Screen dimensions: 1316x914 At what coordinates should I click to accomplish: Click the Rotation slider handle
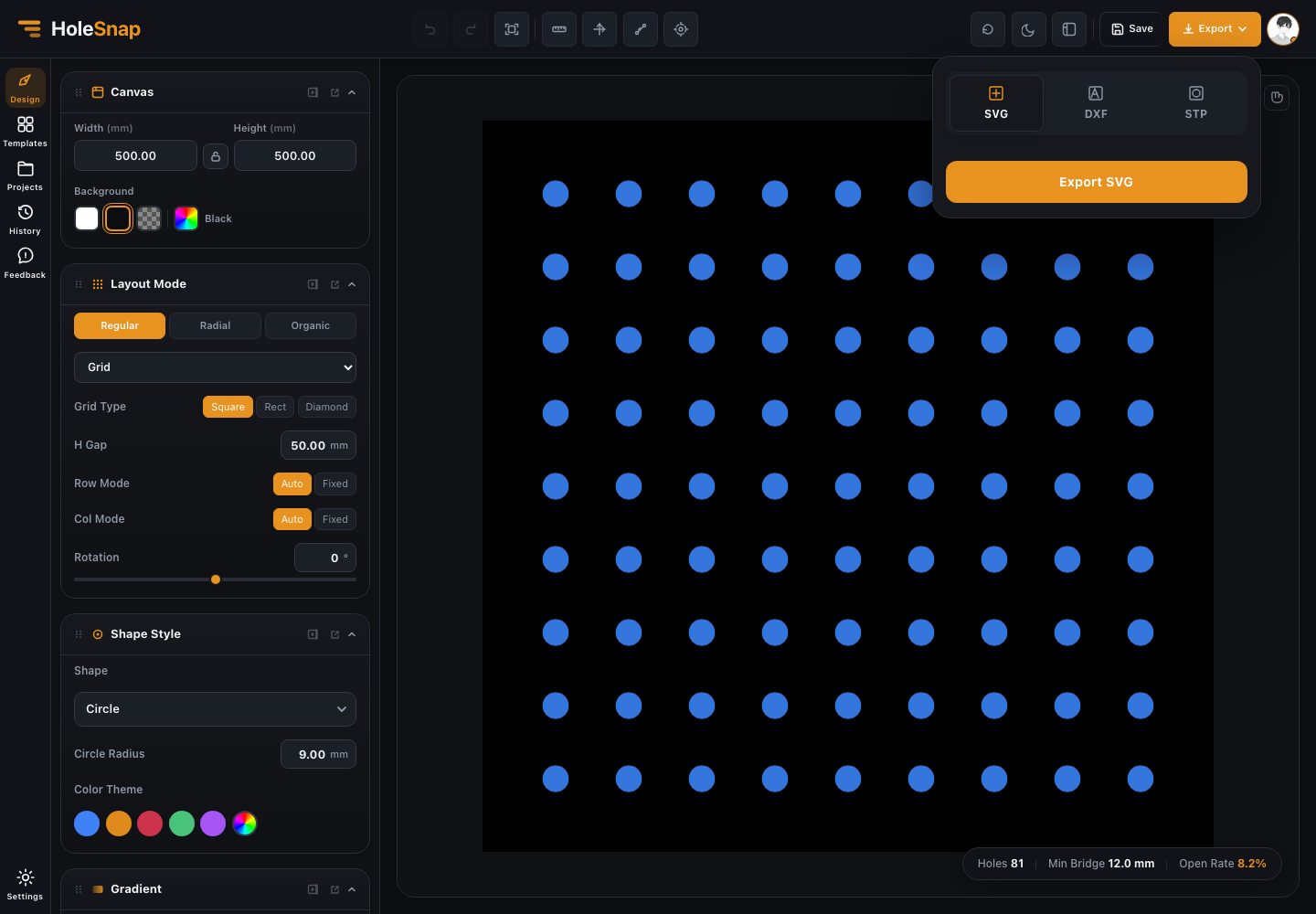(x=216, y=579)
